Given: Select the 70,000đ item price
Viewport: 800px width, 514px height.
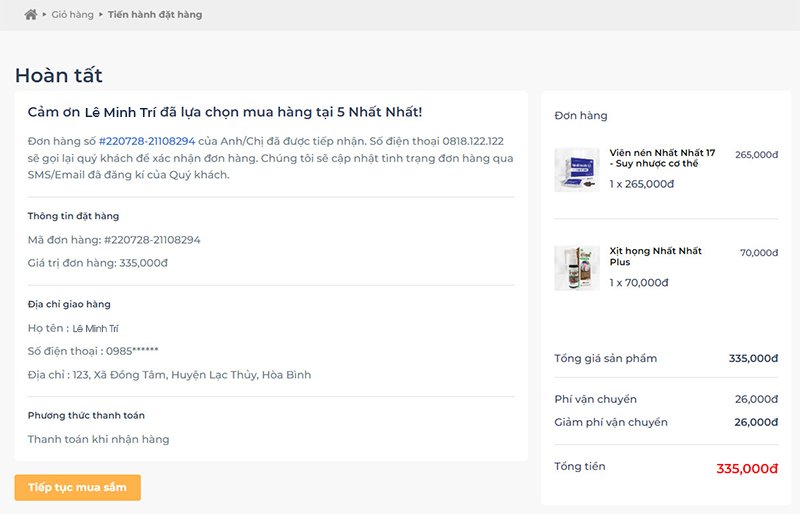Looking at the screenshot, I should (x=759, y=253).
